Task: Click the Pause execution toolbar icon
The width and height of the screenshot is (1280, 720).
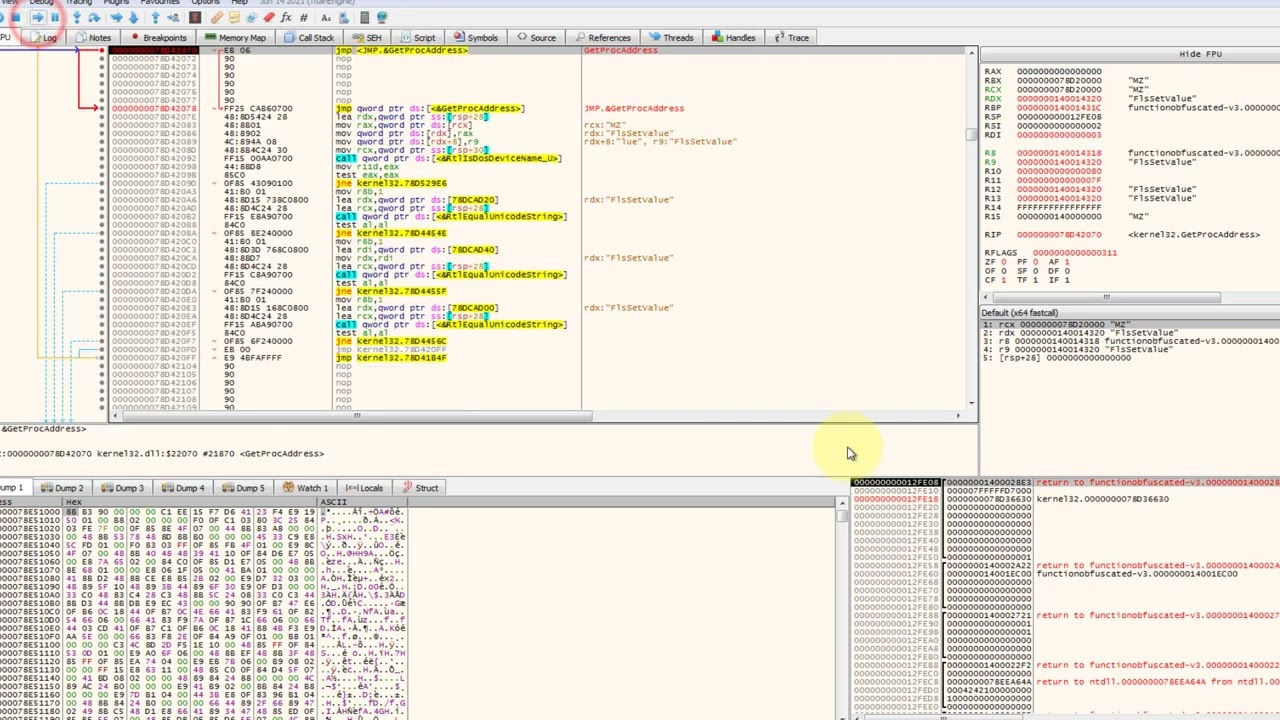Action: coord(55,17)
